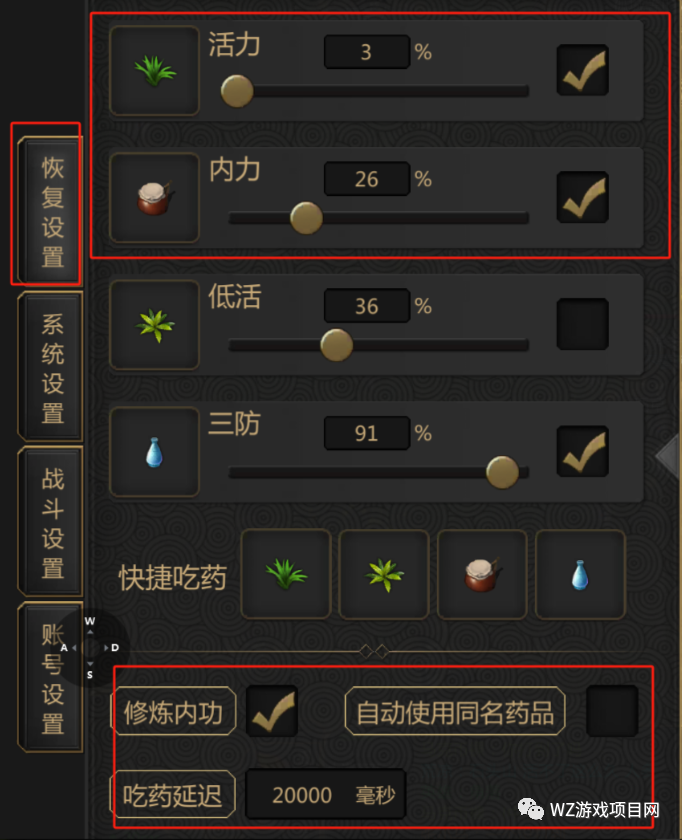Enable 自动使用同名药品 checkbox
The image size is (682, 840).
tap(612, 711)
